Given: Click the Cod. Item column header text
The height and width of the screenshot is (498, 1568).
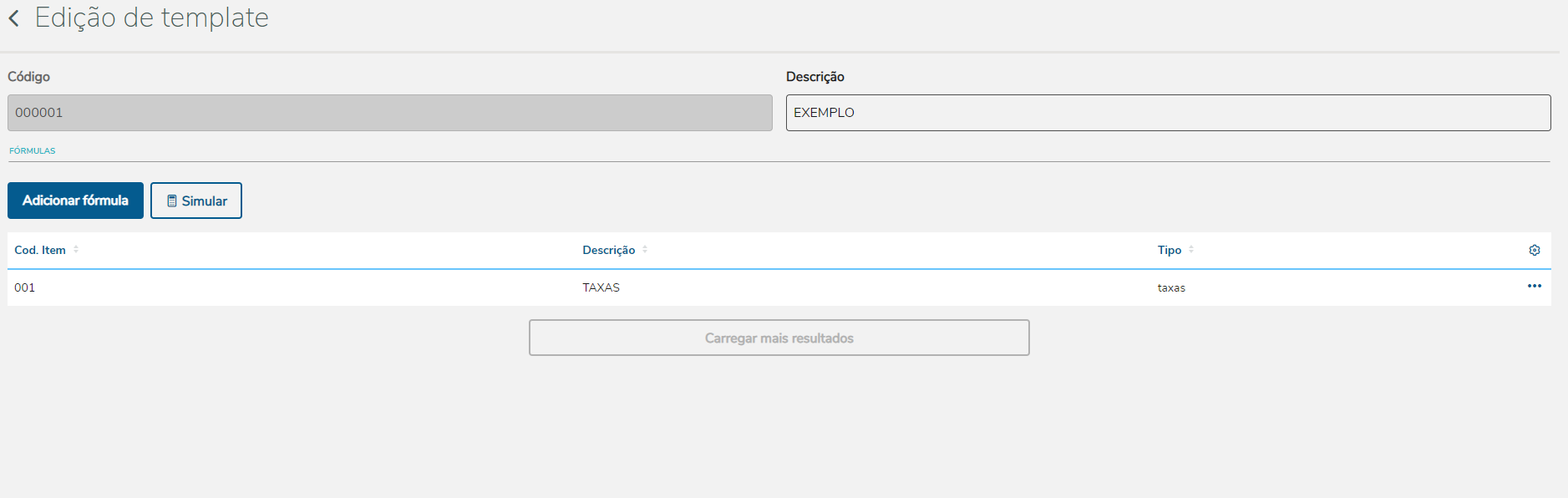Looking at the screenshot, I should 40,250.
